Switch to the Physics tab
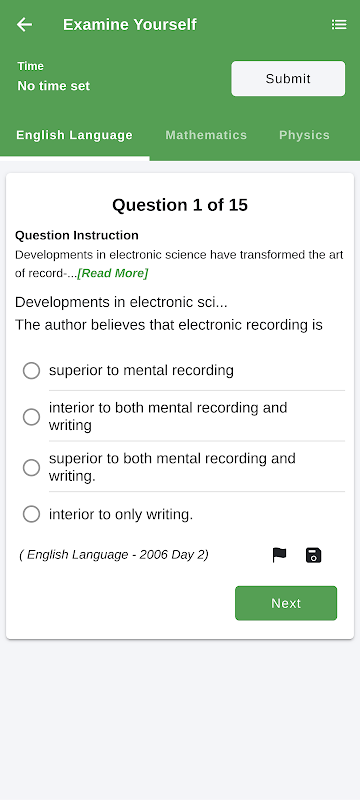 click(304, 135)
